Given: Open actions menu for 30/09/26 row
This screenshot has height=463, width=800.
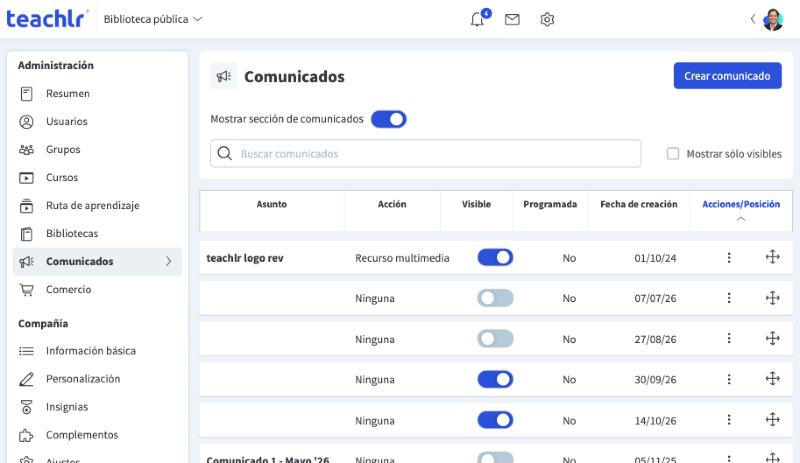Looking at the screenshot, I should 729,379.
